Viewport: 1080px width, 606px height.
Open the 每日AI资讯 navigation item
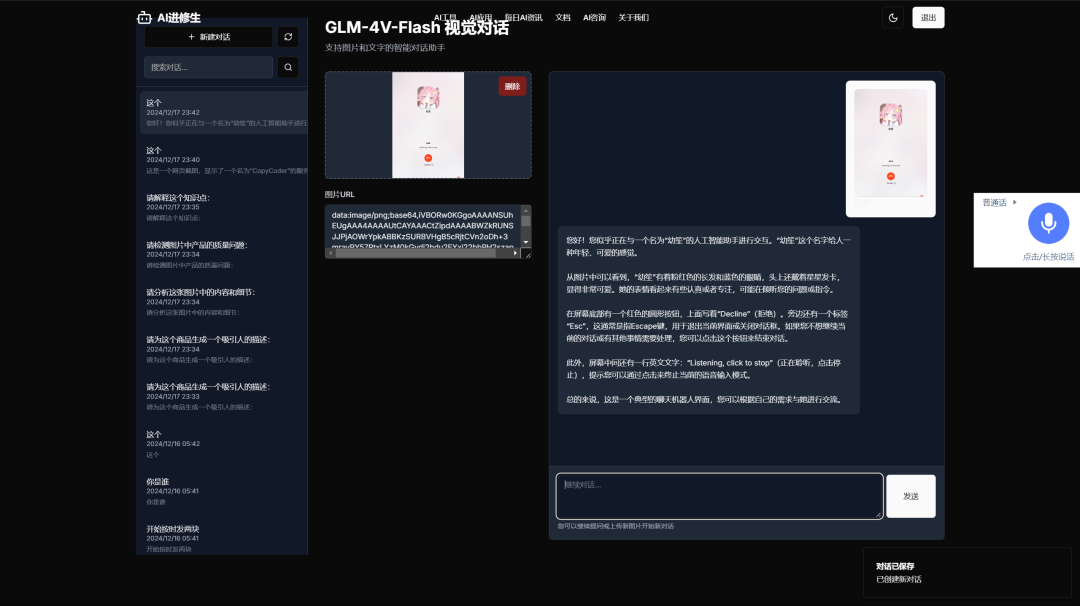[523, 18]
